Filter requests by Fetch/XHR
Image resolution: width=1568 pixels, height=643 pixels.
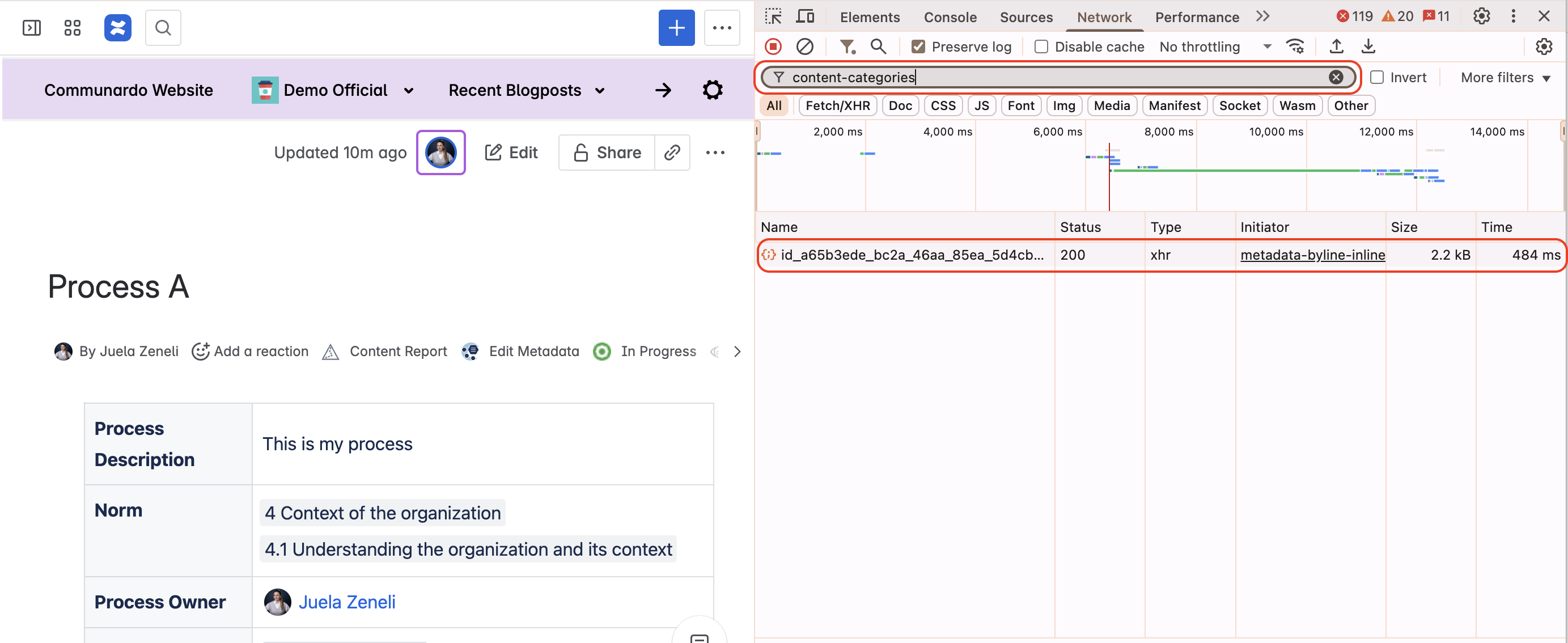837,105
